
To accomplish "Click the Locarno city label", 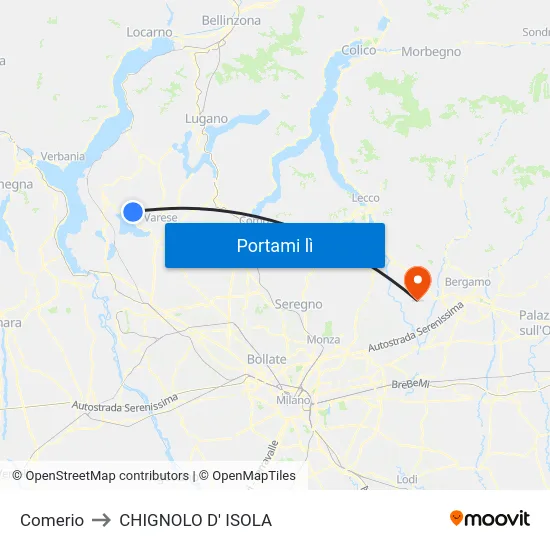I will (149, 32).
